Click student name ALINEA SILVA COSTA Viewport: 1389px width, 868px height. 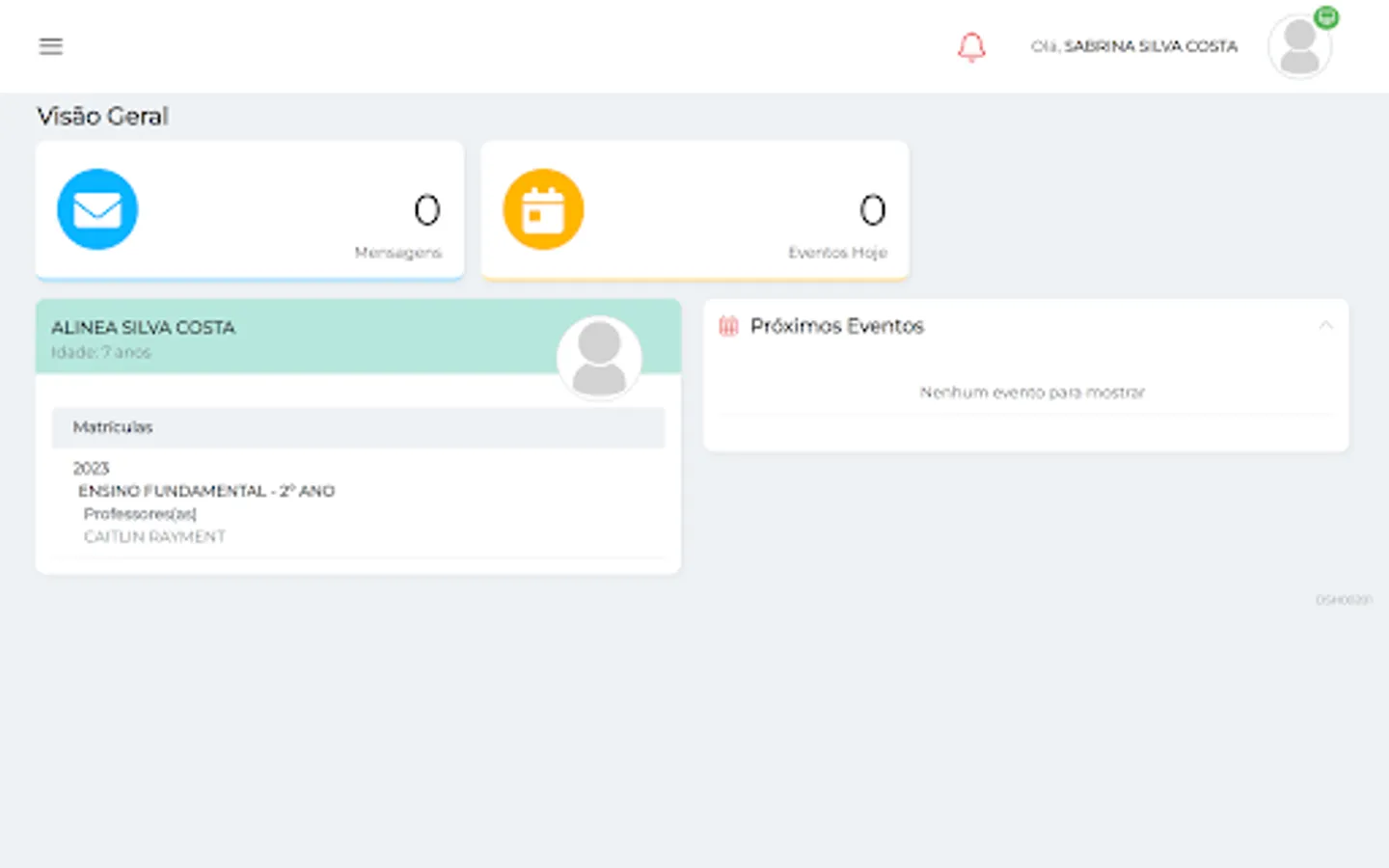click(143, 328)
